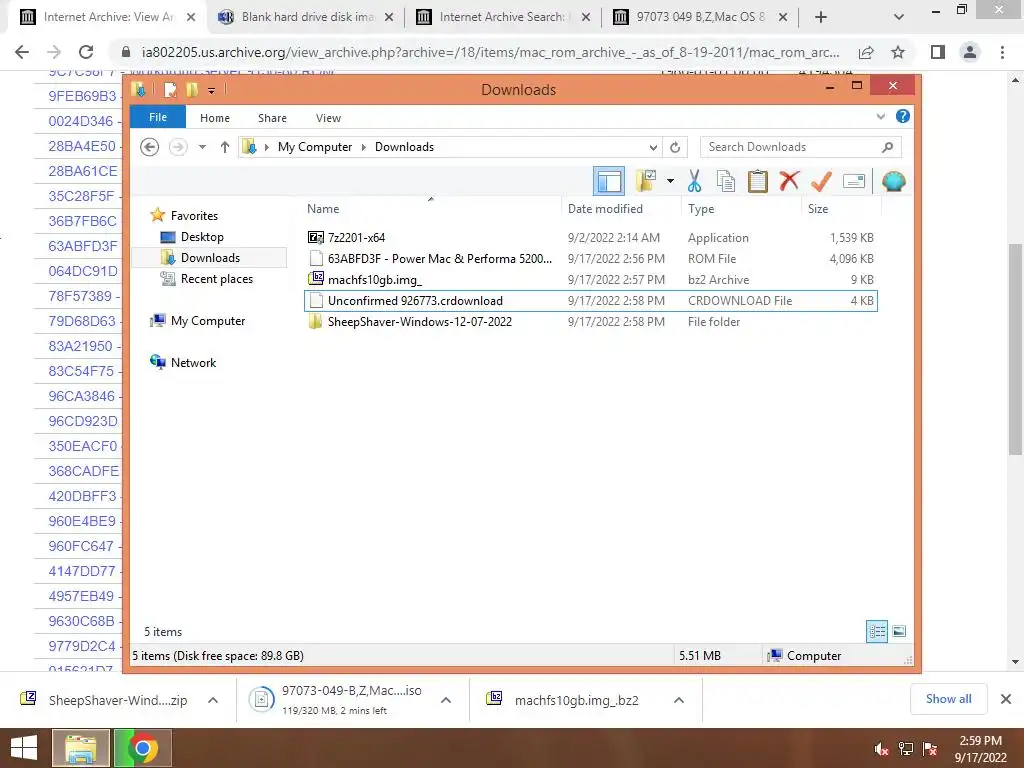Toggle Chrome side panel
Viewport: 1024px width, 768px height.
938,52
